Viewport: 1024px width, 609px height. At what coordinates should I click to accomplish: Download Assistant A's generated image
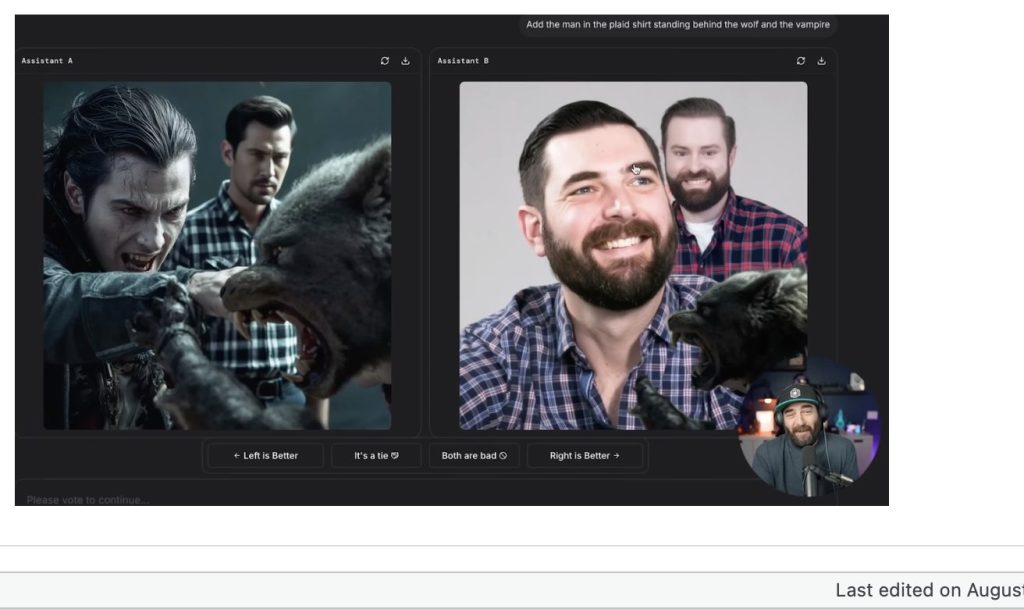[406, 60]
